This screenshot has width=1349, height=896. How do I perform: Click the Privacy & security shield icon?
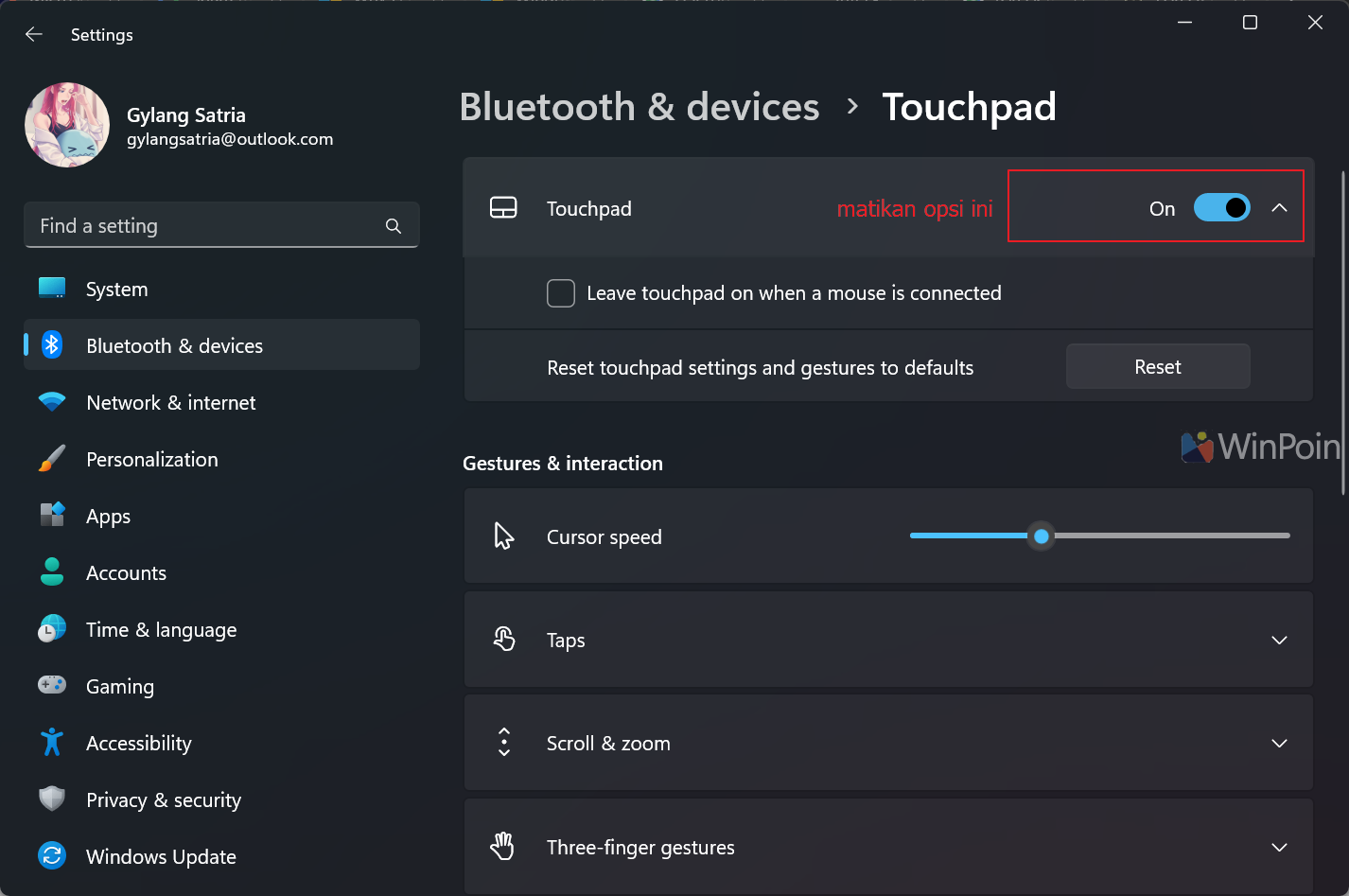52,799
